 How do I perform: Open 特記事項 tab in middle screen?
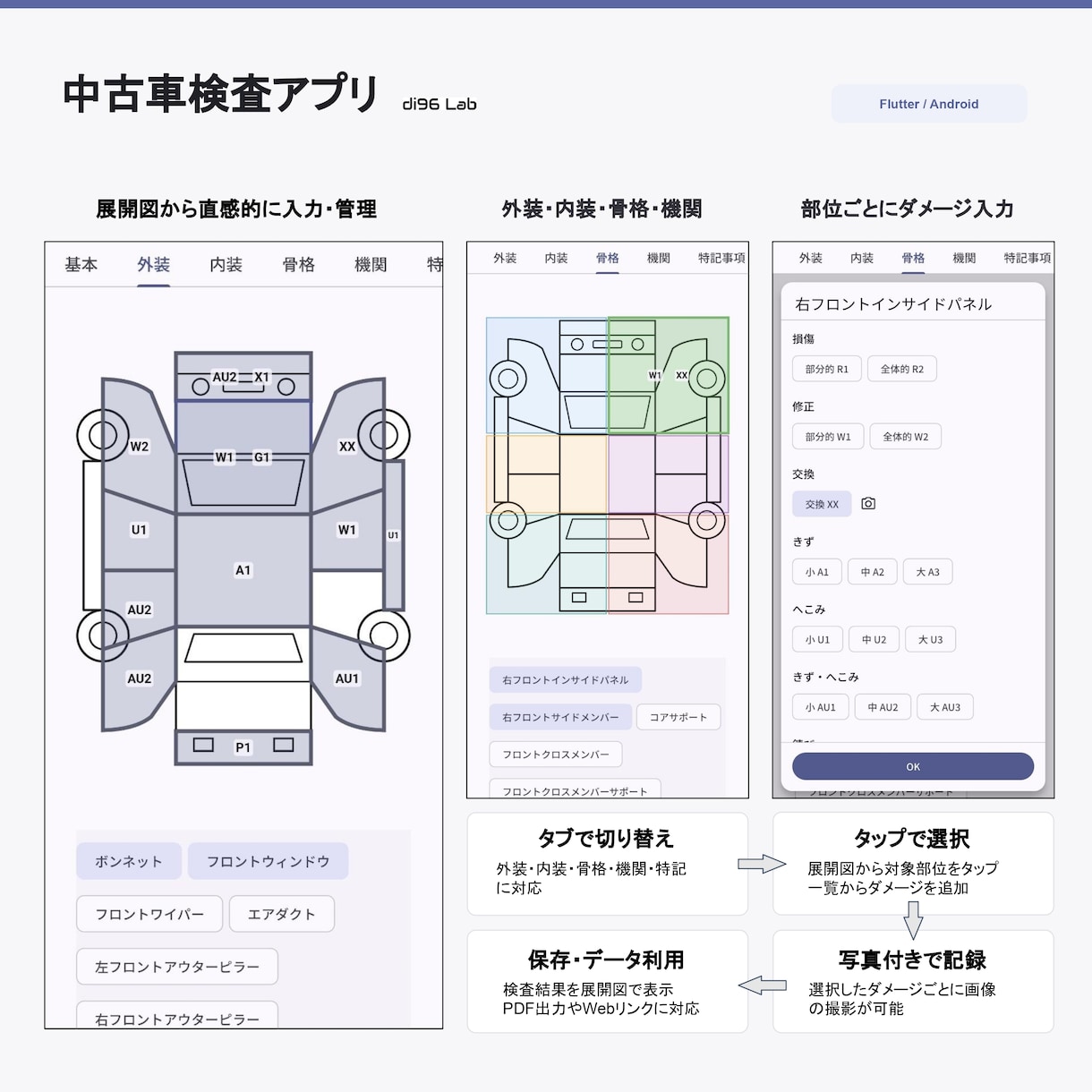(721, 258)
